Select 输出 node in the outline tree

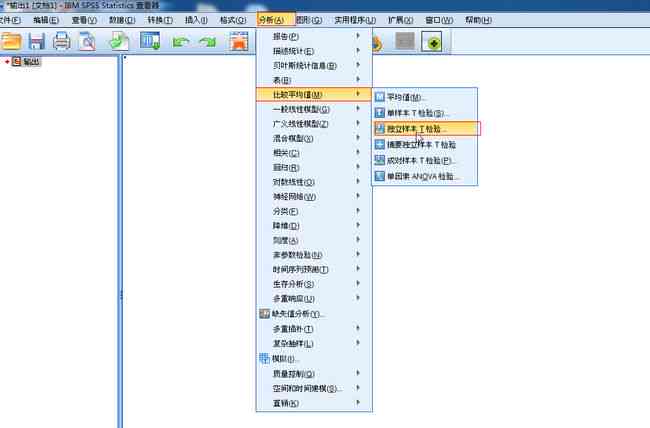[x=32, y=62]
